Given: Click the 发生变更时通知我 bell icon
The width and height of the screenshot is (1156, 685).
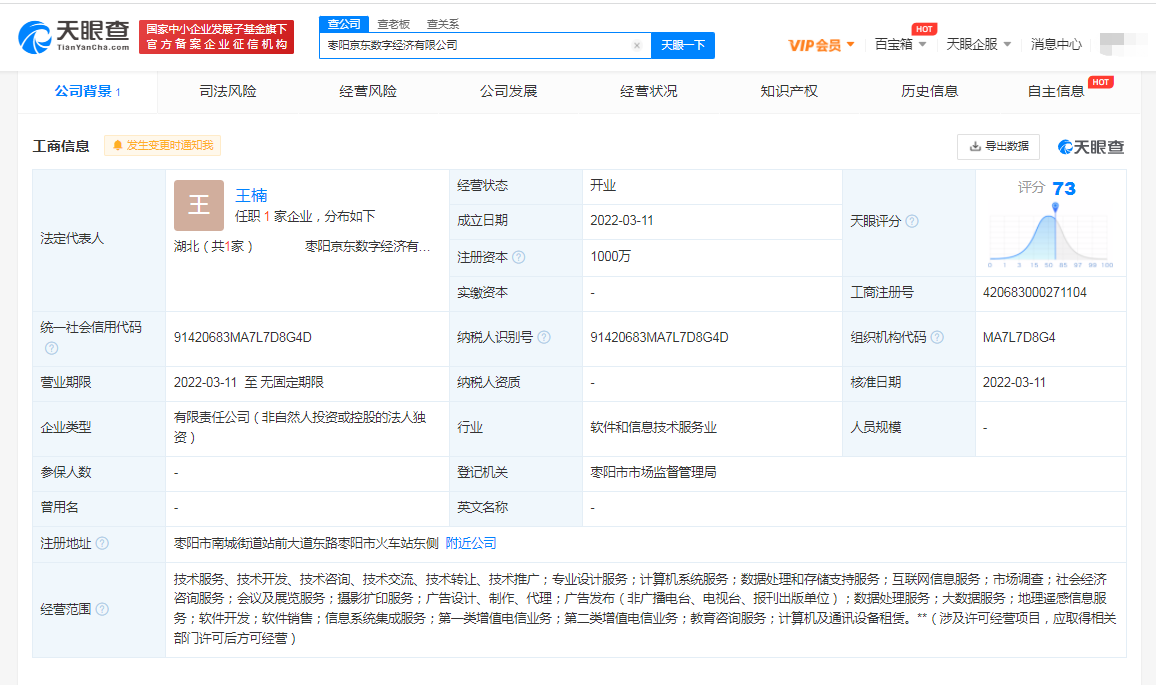Looking at the screenshot, I should coord(117,145).
